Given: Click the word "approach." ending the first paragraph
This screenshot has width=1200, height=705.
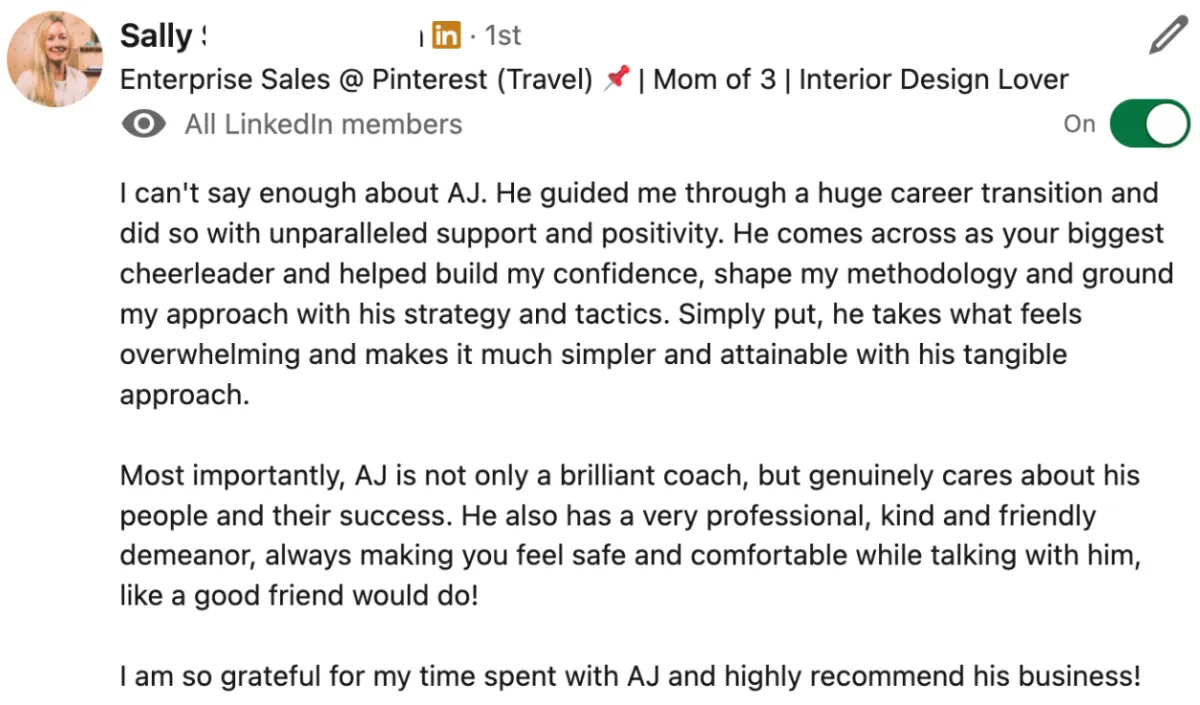Looking at the screenshot, I should [183, 395].
